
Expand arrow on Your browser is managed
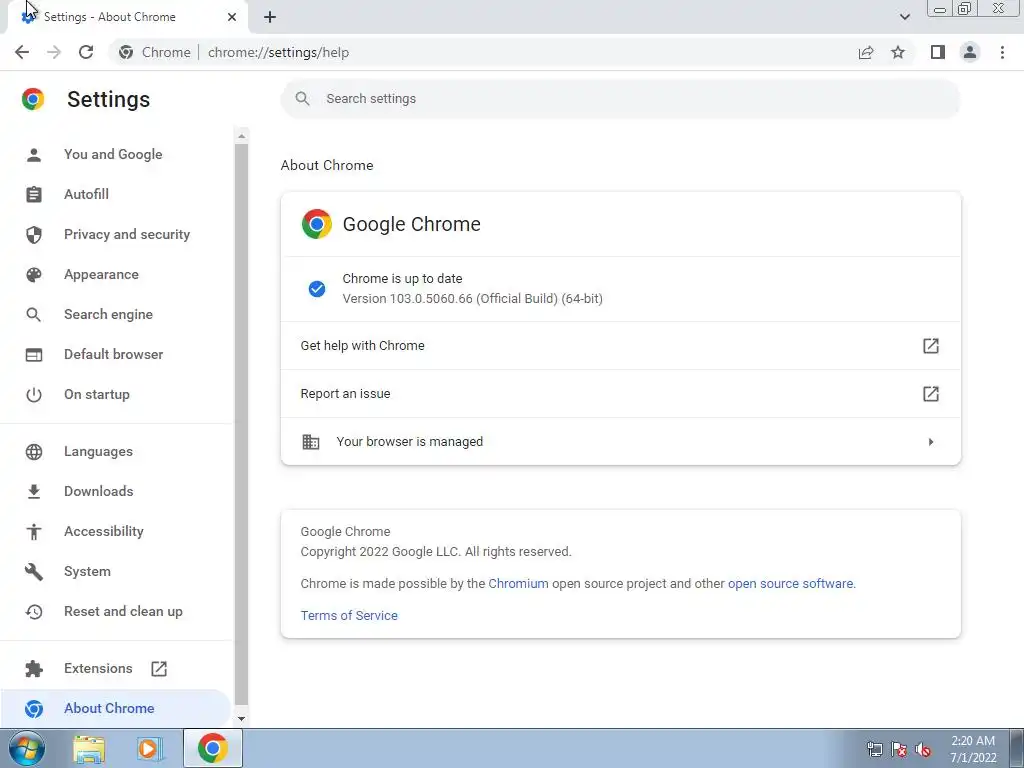(x=931, y=442)
